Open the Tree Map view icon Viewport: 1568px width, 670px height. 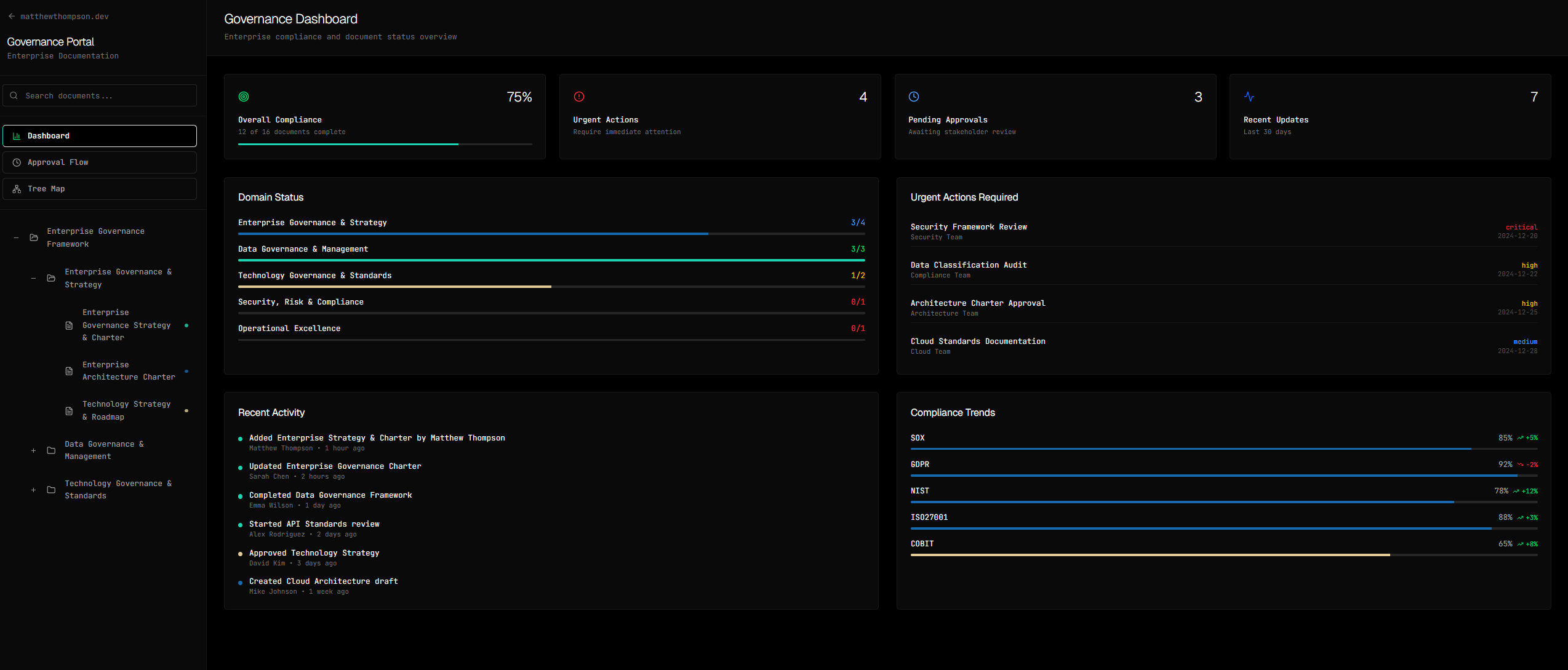(x=17, y=188)
